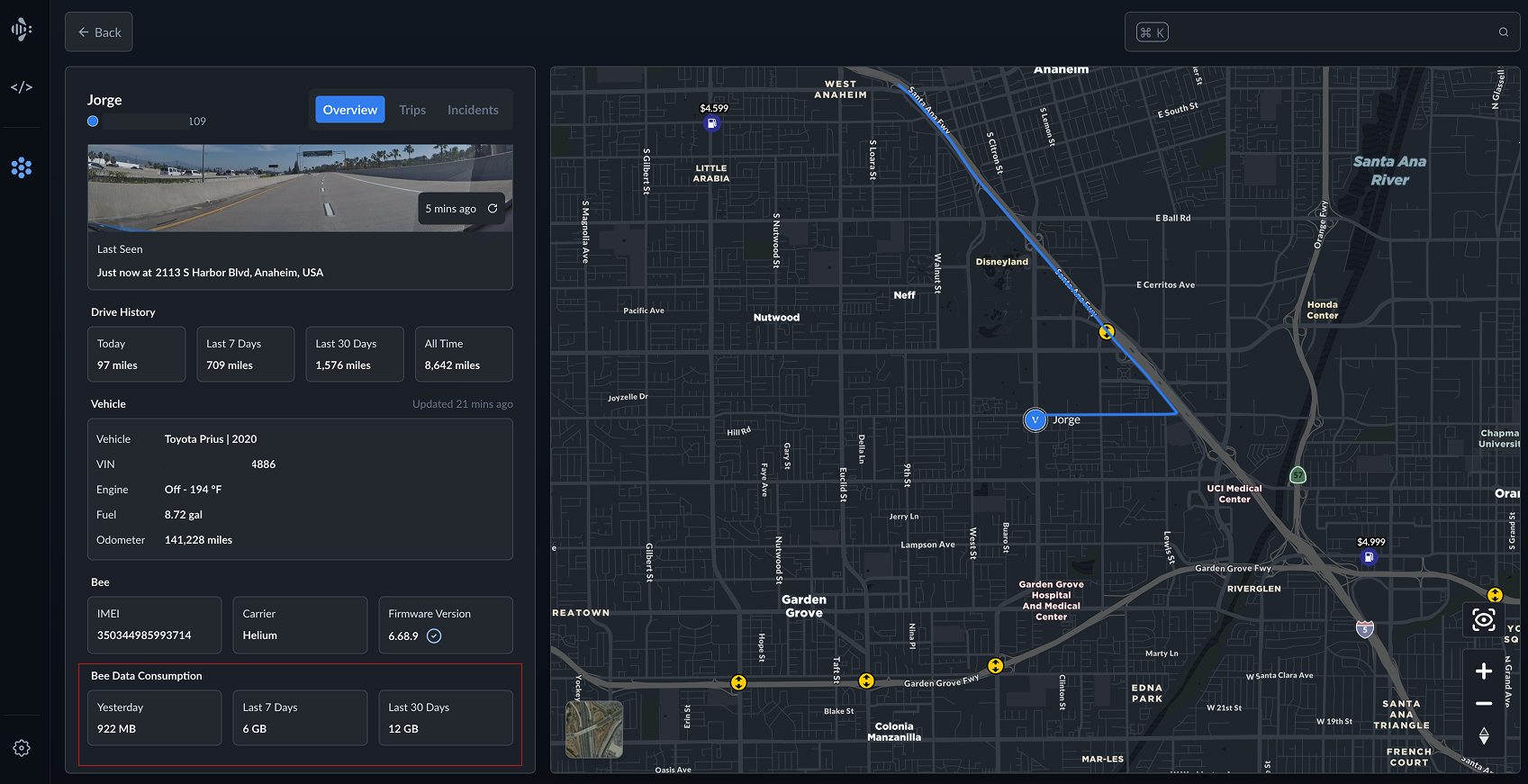Zoom in on the map
Image resolution: width=1528 pixels, height=784 pixels.
point(1483,671)
